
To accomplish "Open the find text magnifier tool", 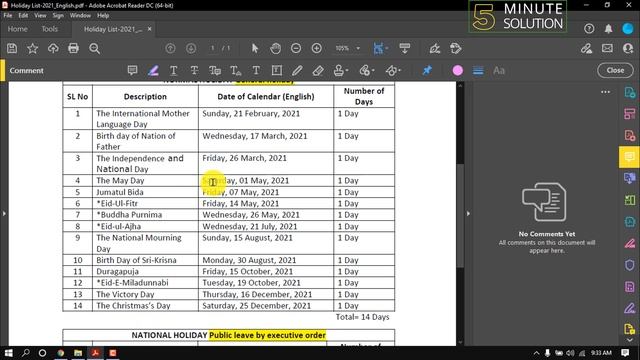I will (94, 49).
